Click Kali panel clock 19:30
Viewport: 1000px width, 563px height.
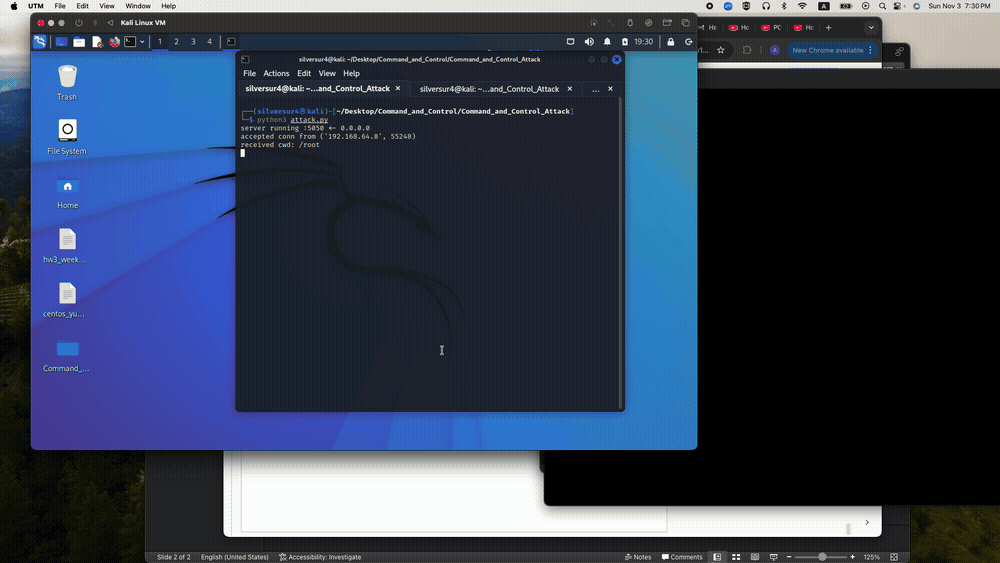tap(643, 42)
